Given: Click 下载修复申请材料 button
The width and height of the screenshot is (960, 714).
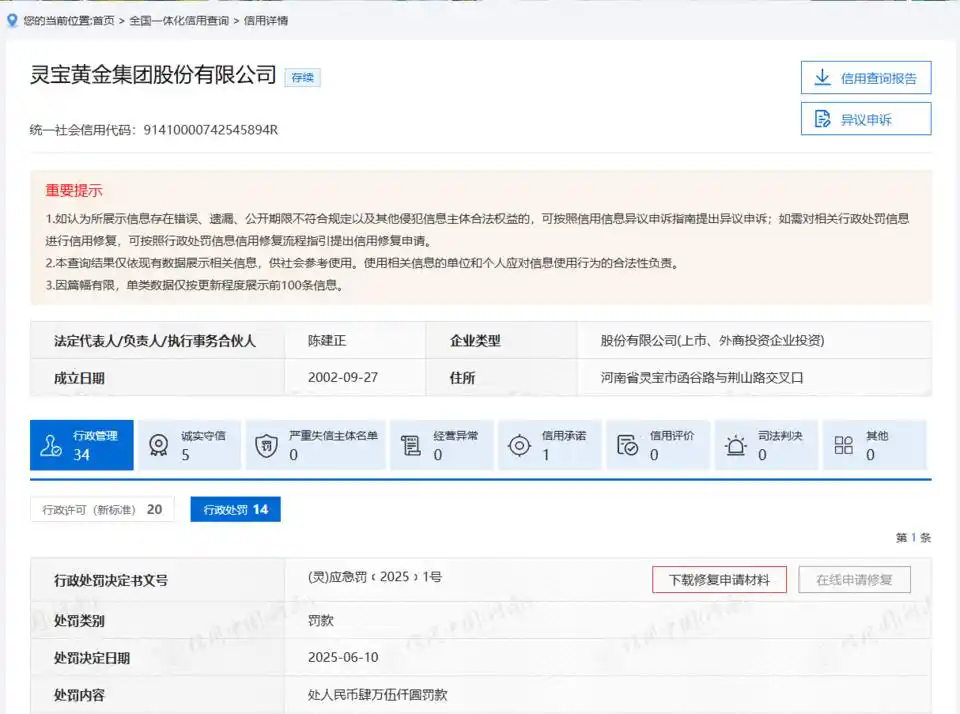Looking at the screenshot, I should click(719, 580).
